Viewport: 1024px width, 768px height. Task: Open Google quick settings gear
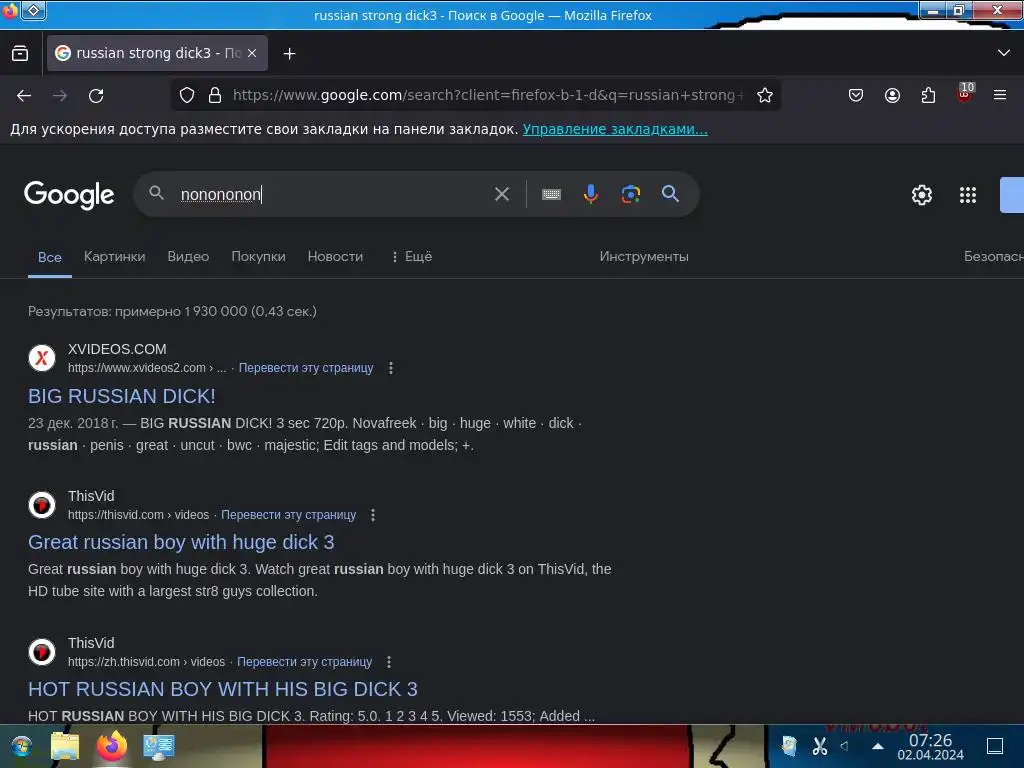[921, 195]
